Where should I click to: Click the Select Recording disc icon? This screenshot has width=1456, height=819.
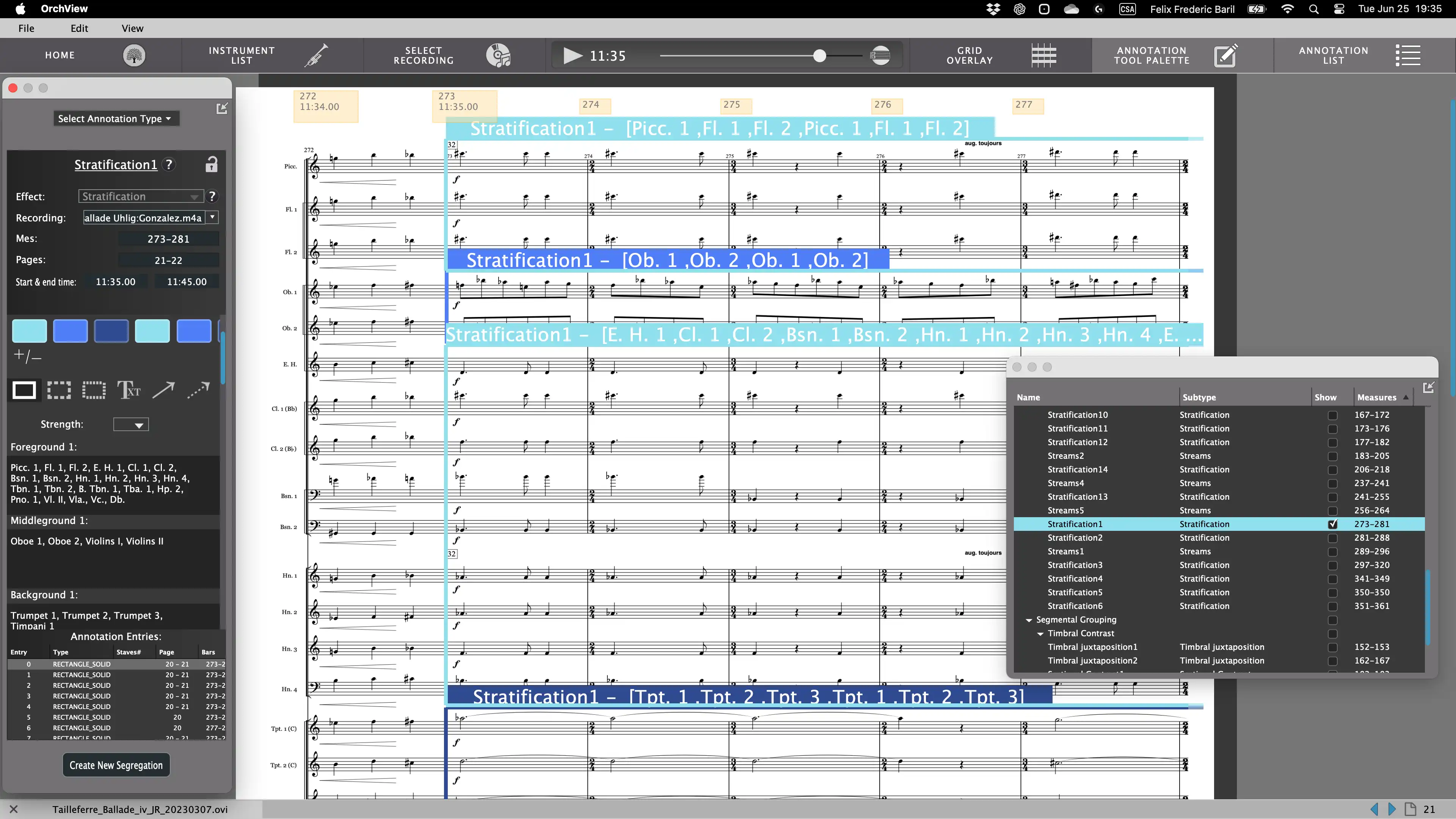click(498, 55)
